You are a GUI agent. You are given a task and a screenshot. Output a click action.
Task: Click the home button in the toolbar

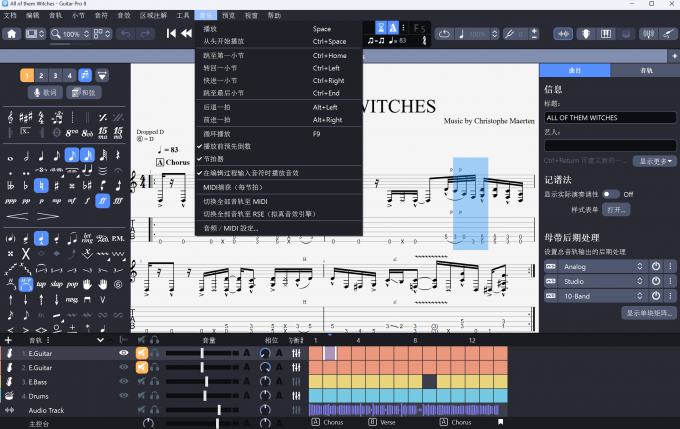pos(12,34)
